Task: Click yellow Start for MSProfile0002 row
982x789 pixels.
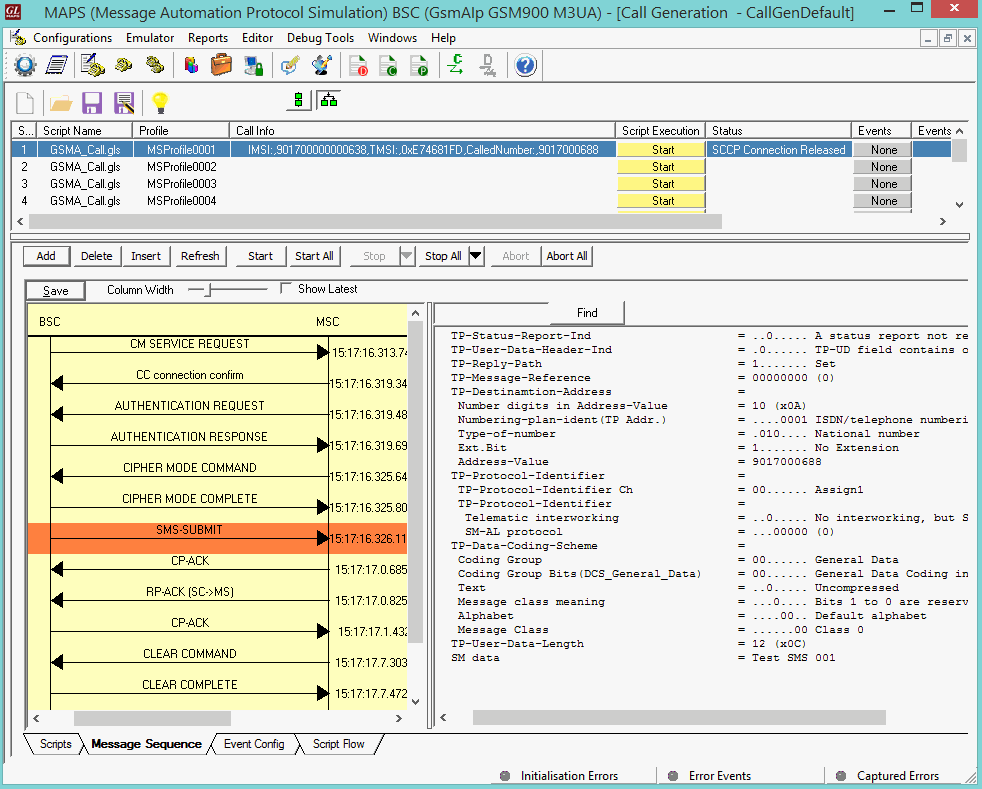Action: click(x=661, y=167)
